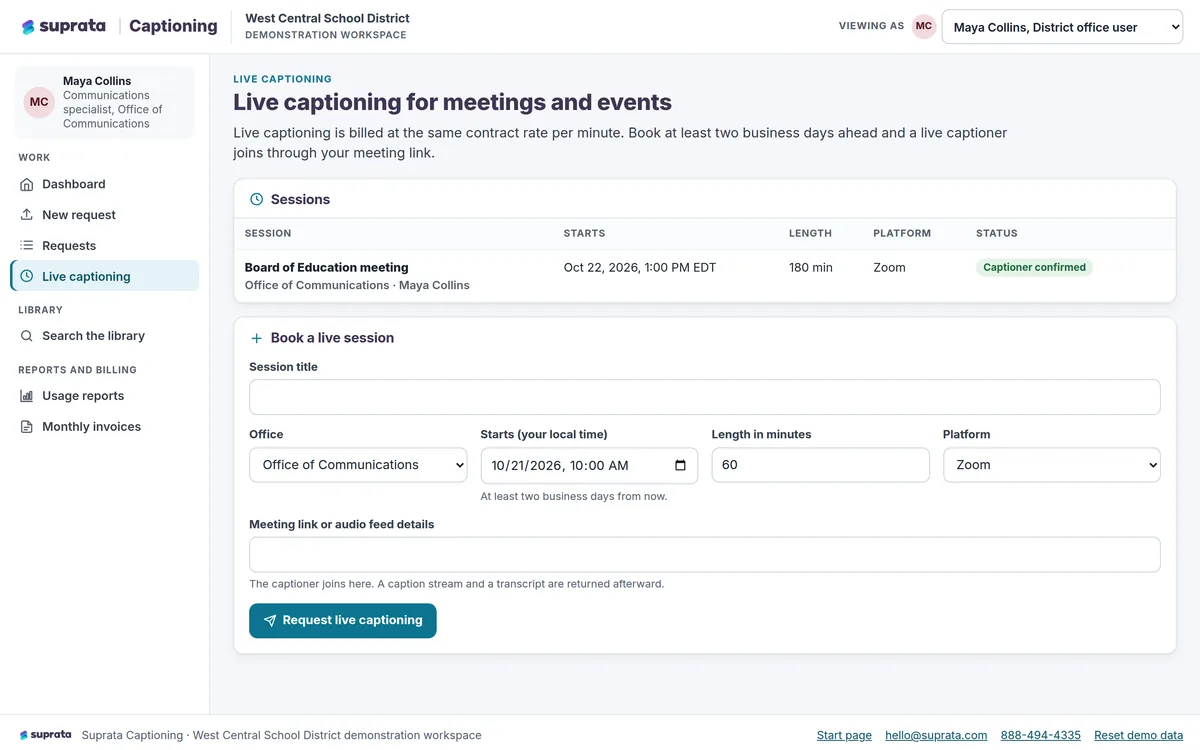Click the Captioning product name in the header
This screenshot has width=1200, height=750.
pos(173,26)
